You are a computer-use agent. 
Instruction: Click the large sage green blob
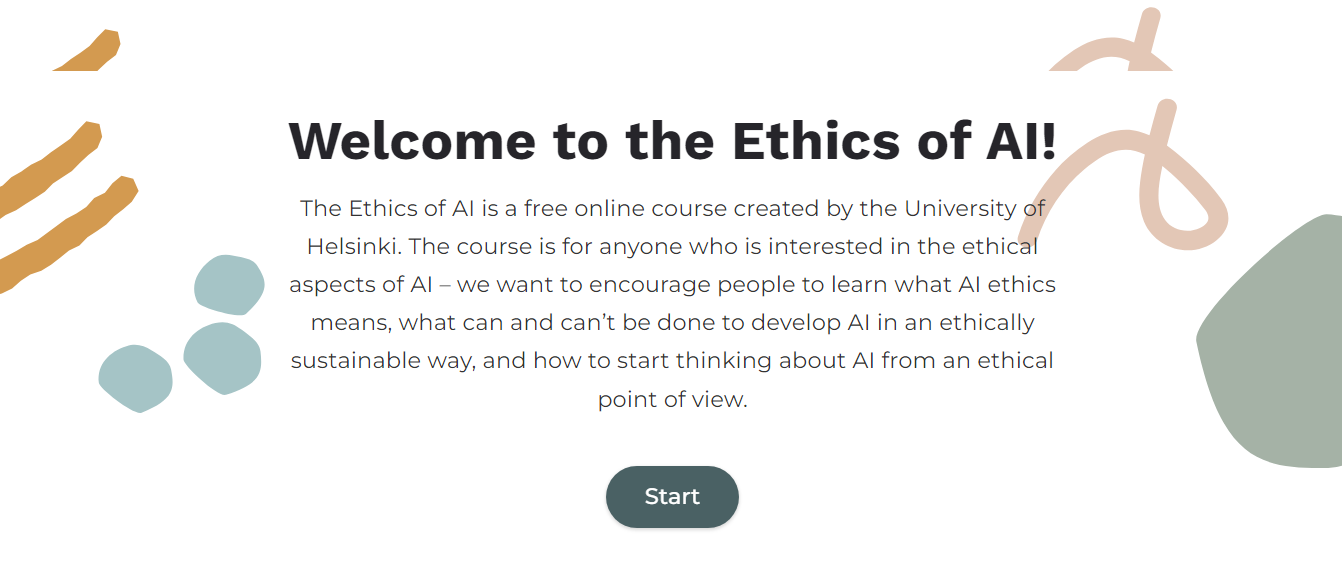coord(1280,350)
